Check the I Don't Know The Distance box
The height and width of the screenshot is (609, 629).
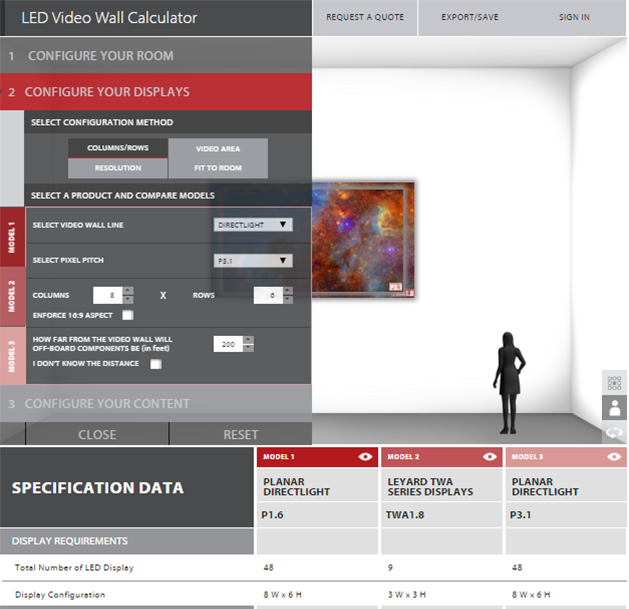pyautogui.click(x=156, y=364)
